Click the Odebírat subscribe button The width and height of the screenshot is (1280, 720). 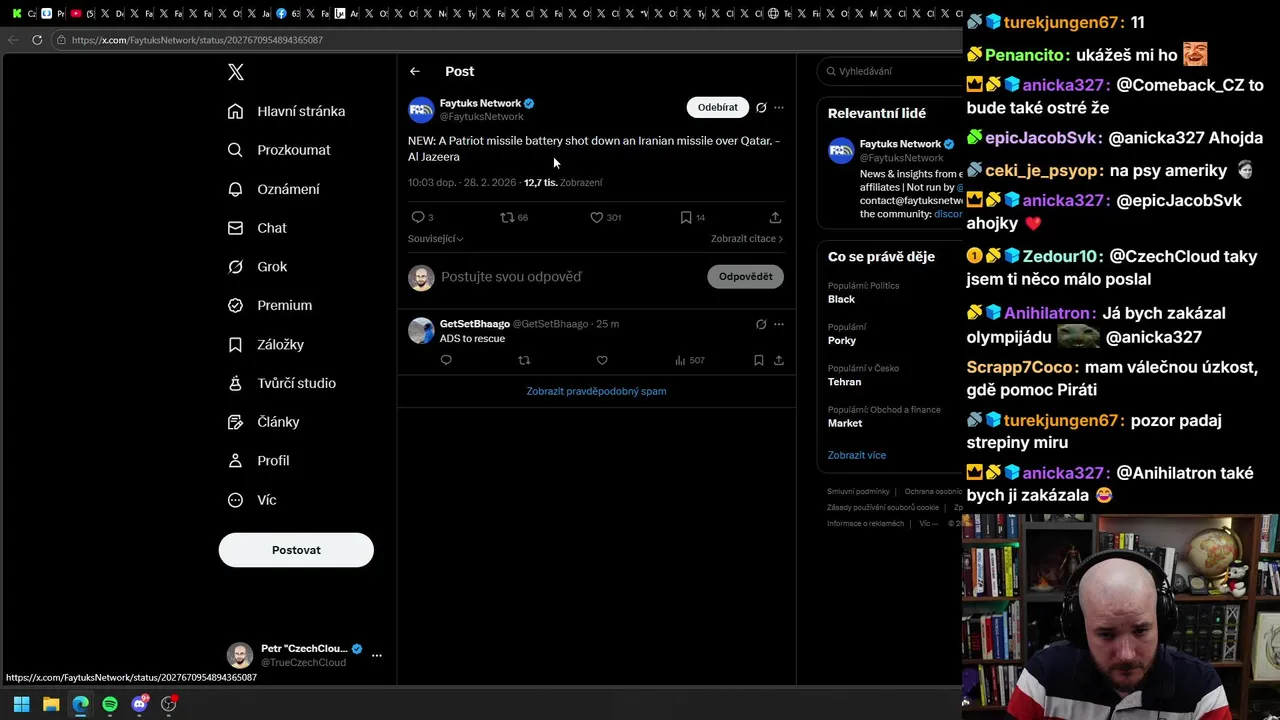[718, 107]
